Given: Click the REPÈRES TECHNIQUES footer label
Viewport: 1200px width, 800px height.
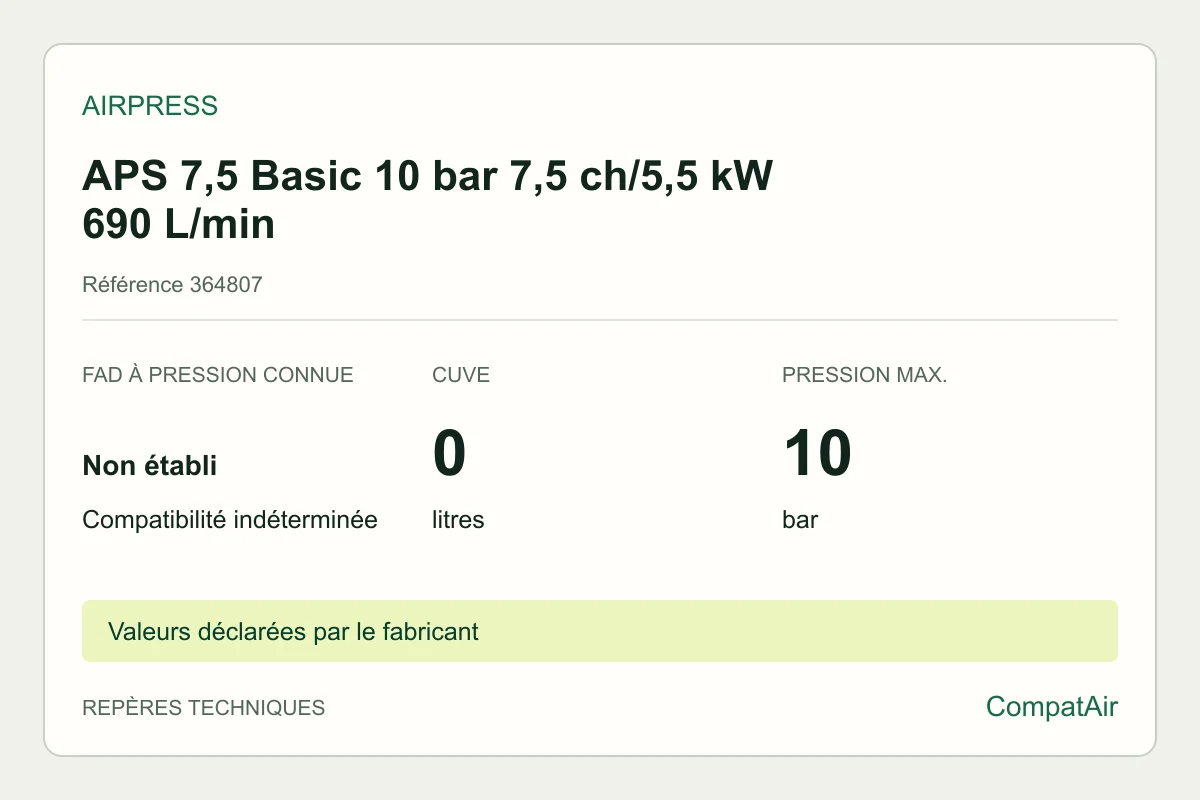Looking at the screenshot, I should tap(204, 708).
